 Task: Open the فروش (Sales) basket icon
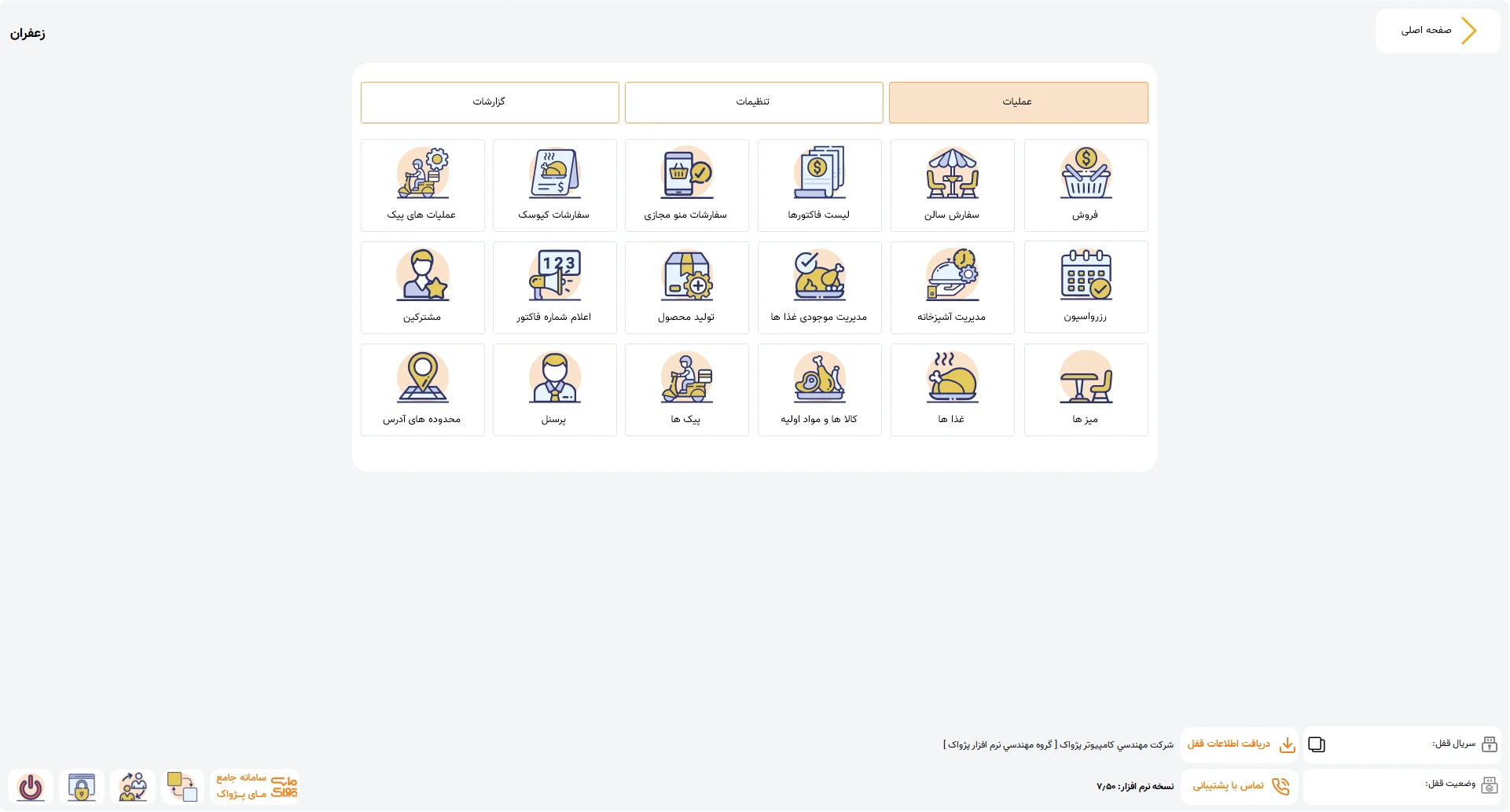point(1086,186)
